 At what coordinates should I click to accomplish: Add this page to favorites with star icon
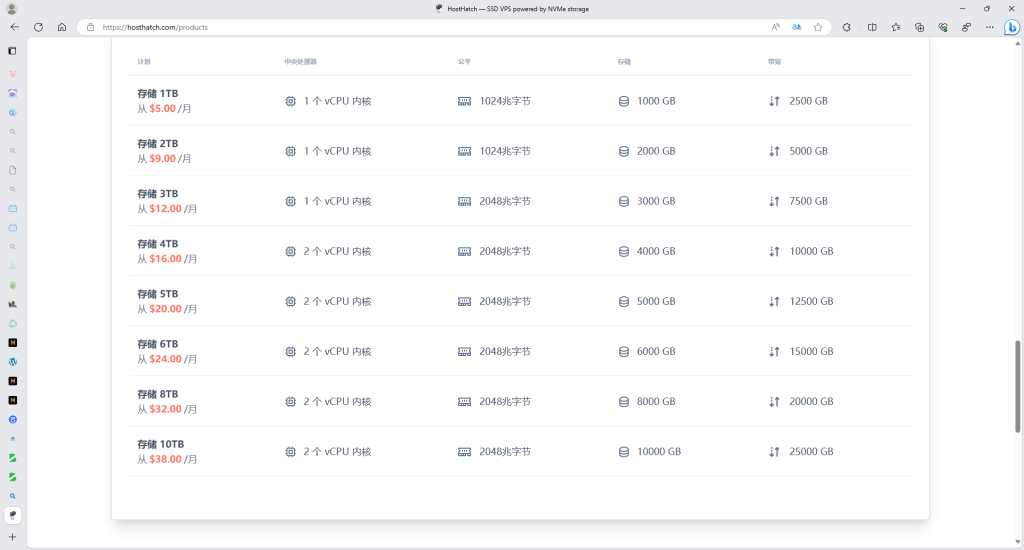[x=818, y=27]
